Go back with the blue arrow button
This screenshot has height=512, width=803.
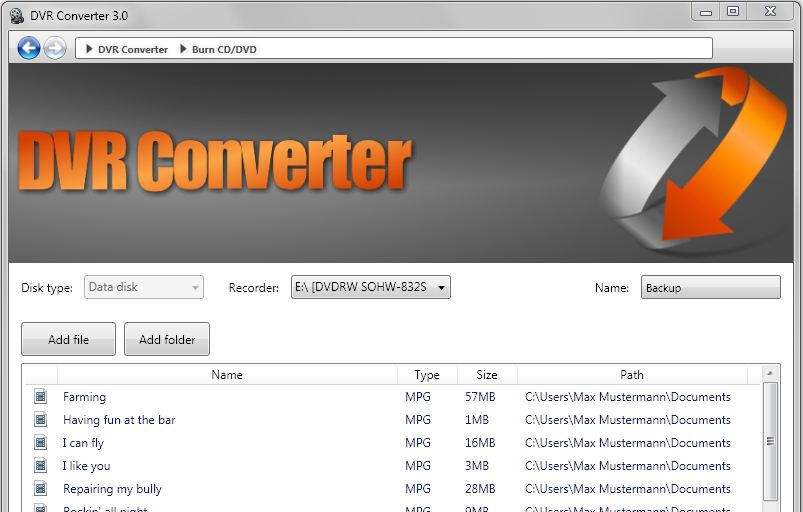pos(29,49)
